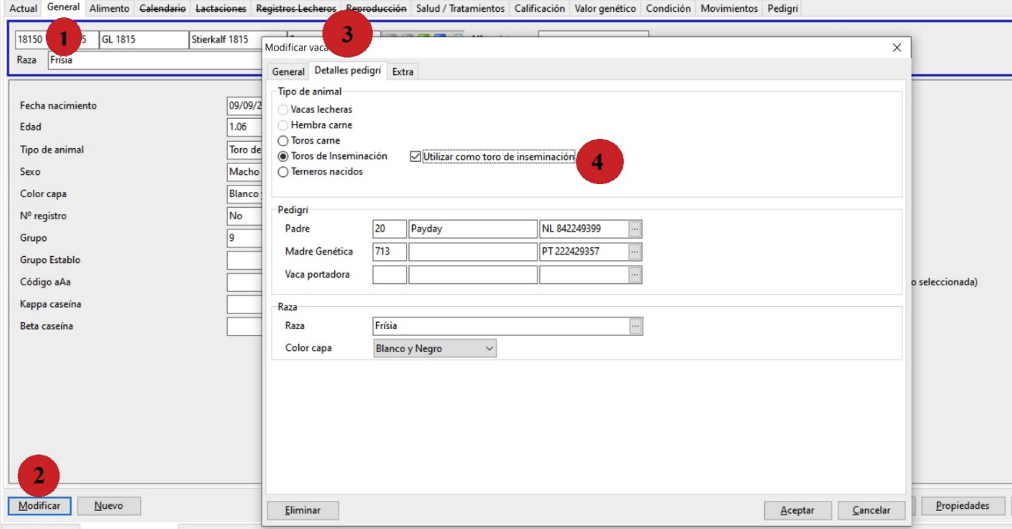
Task: Open browse button for Madre Genética
Action: click(635, 252)
